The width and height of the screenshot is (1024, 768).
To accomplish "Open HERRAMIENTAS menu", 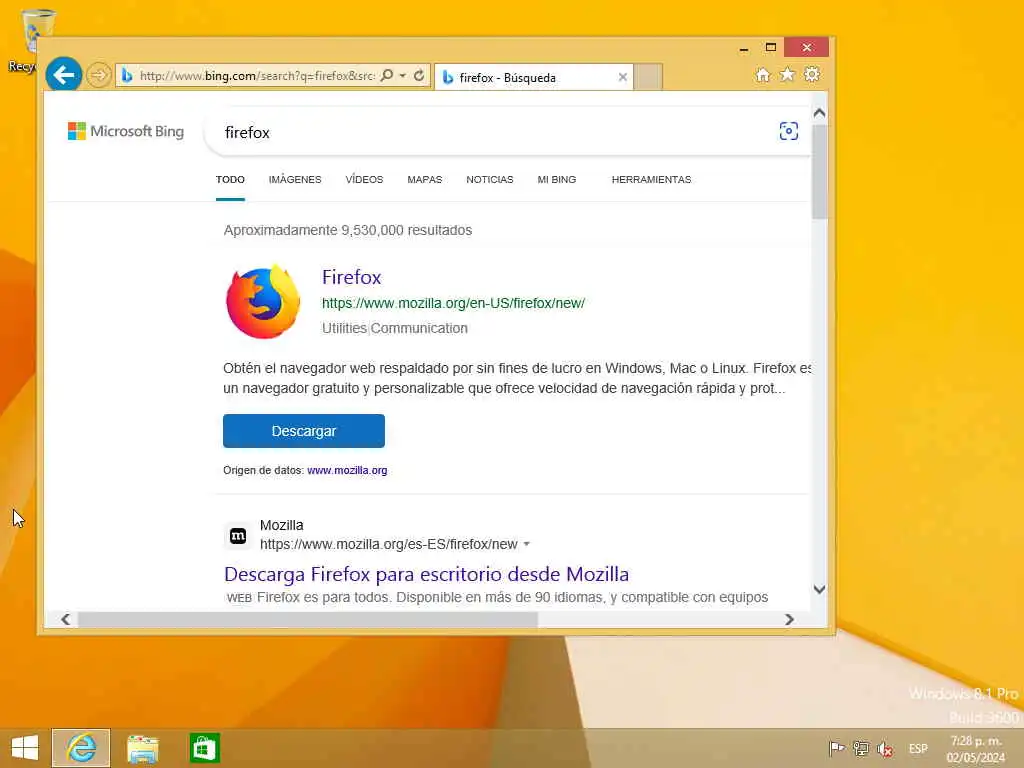I will [x=651, y=180].
